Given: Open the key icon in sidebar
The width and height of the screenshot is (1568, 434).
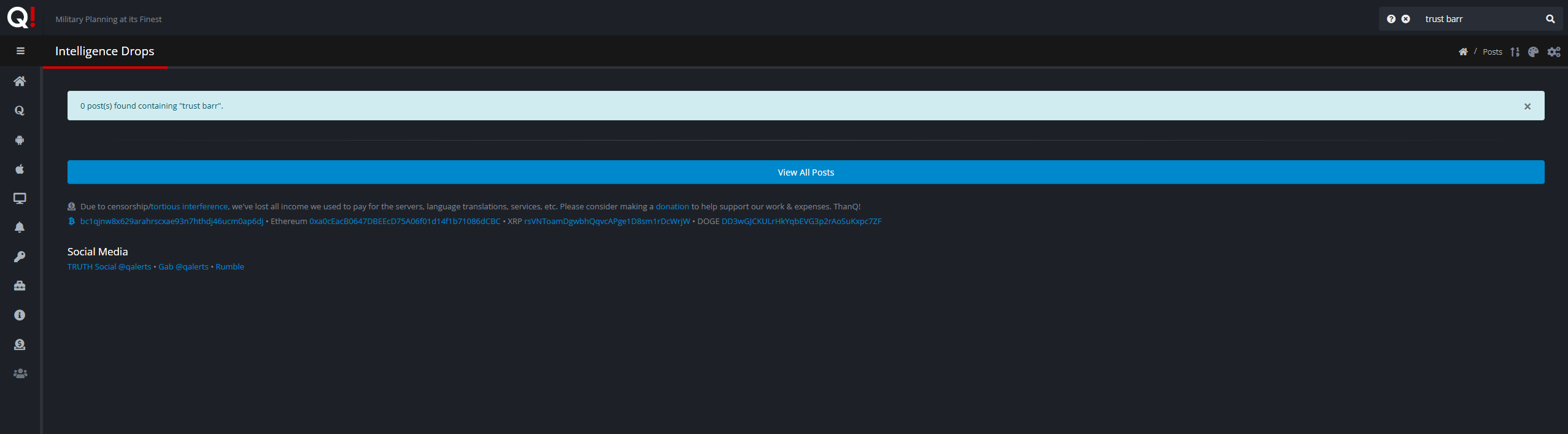Looking at the screenshot, I should pyautogui.click(x=20, y=257).
